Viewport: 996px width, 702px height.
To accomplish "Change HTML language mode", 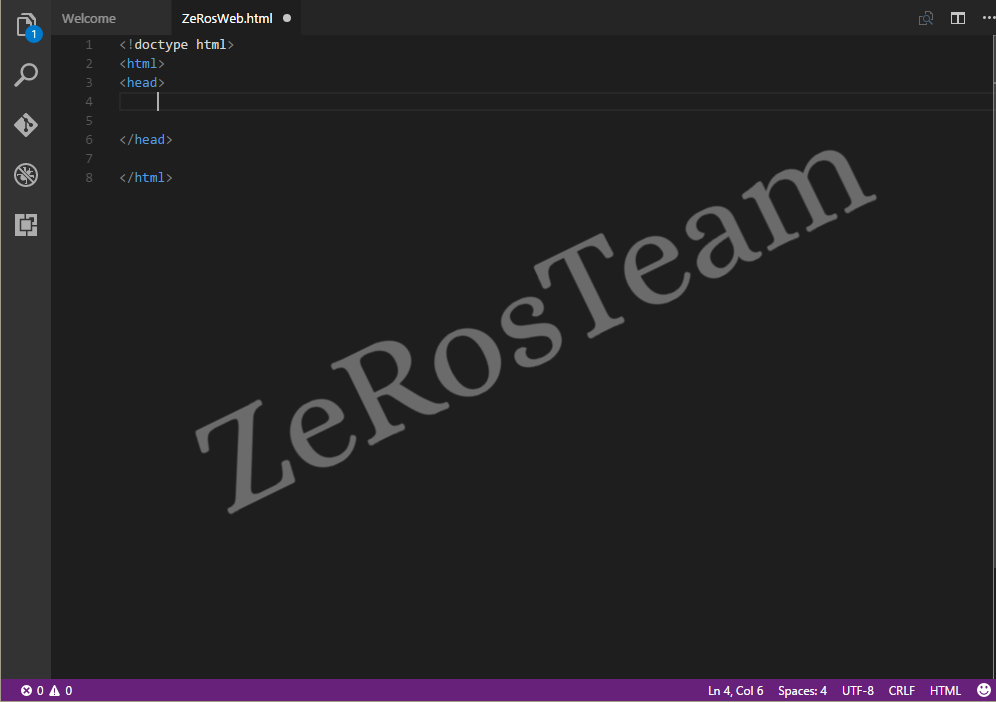I will pos(945,691).
